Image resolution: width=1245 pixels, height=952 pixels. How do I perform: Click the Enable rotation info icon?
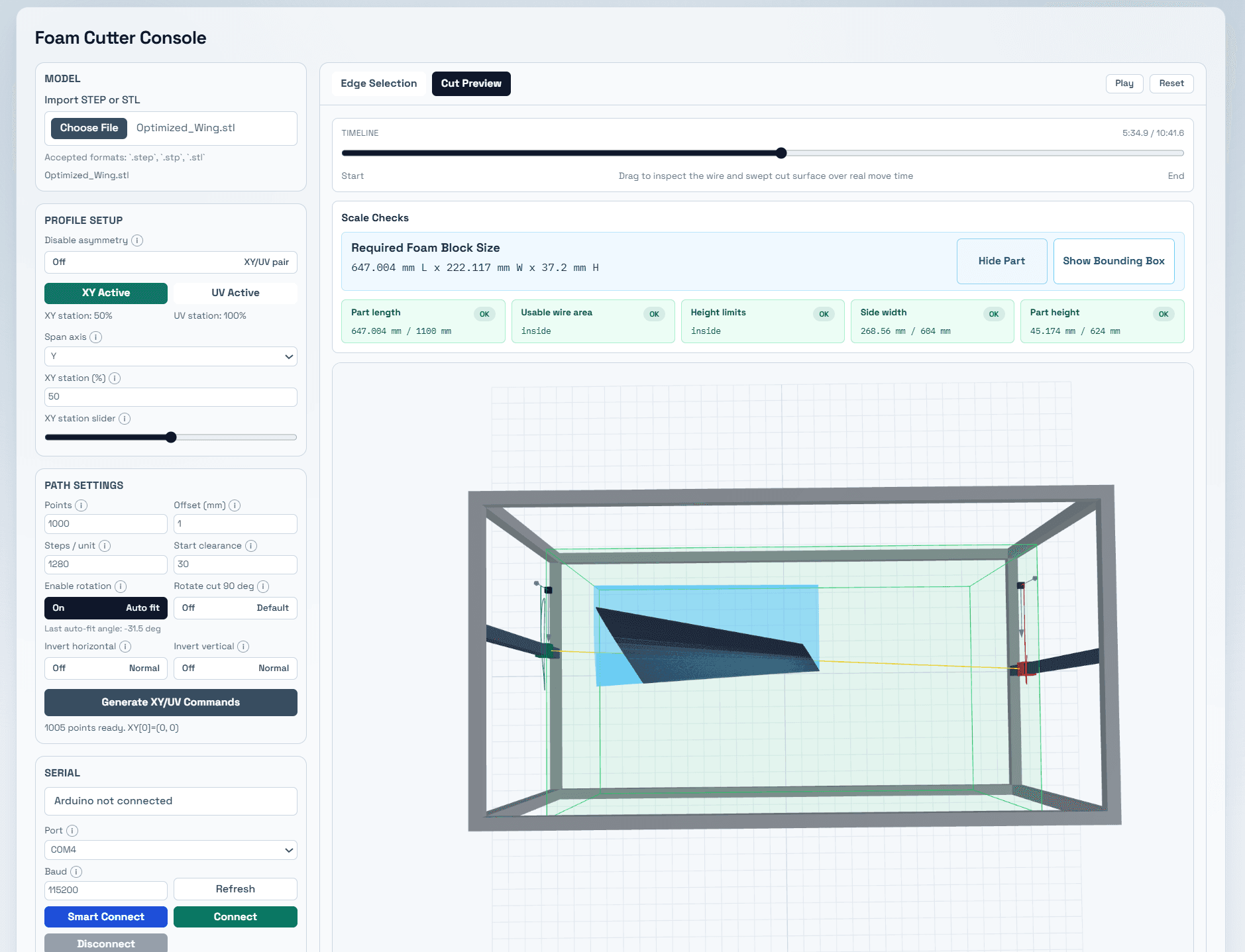click(x=121, y=586)
